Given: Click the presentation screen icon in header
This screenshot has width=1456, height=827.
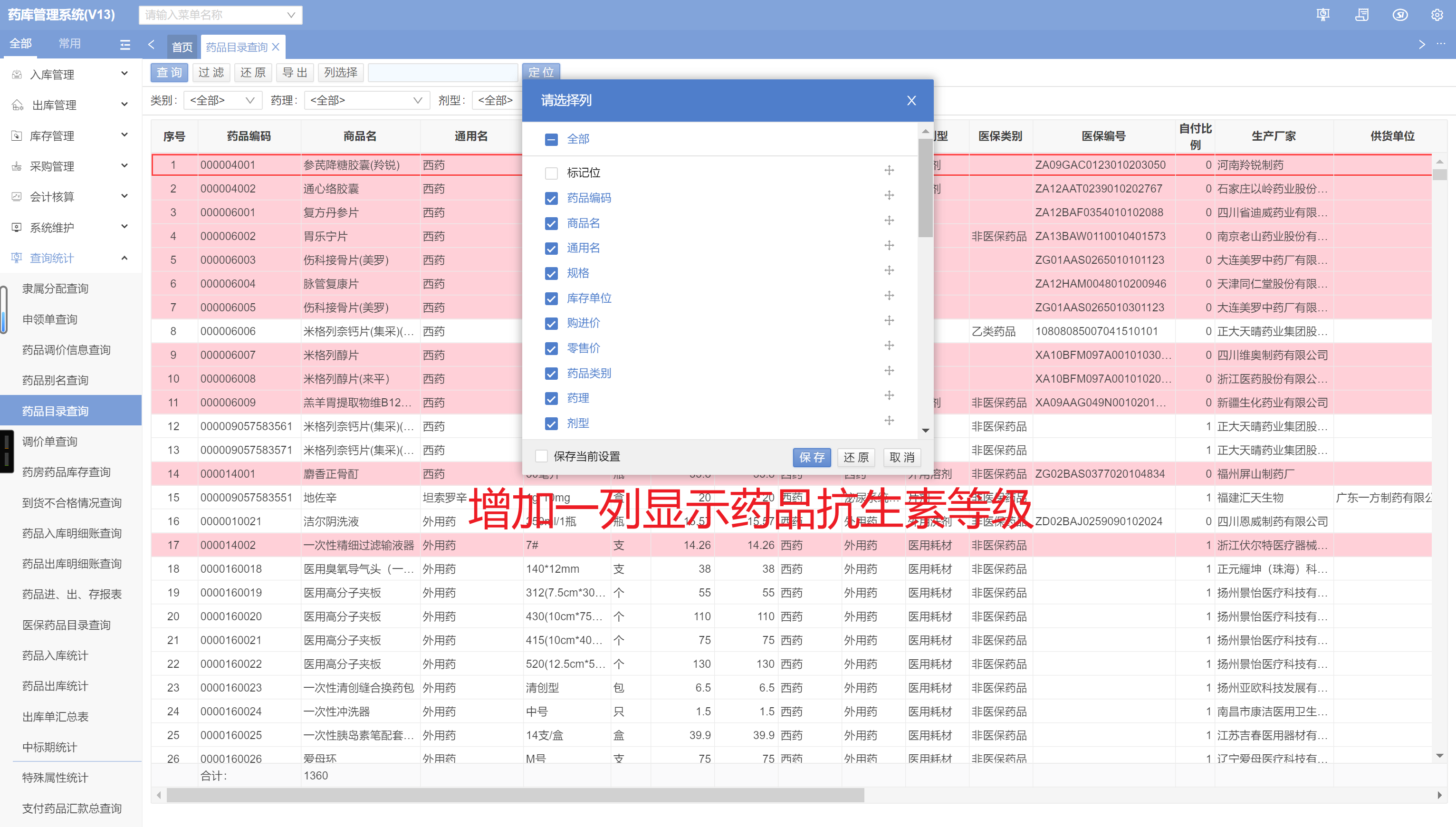Looking at the screenshot, I should tap(1322, 15).
